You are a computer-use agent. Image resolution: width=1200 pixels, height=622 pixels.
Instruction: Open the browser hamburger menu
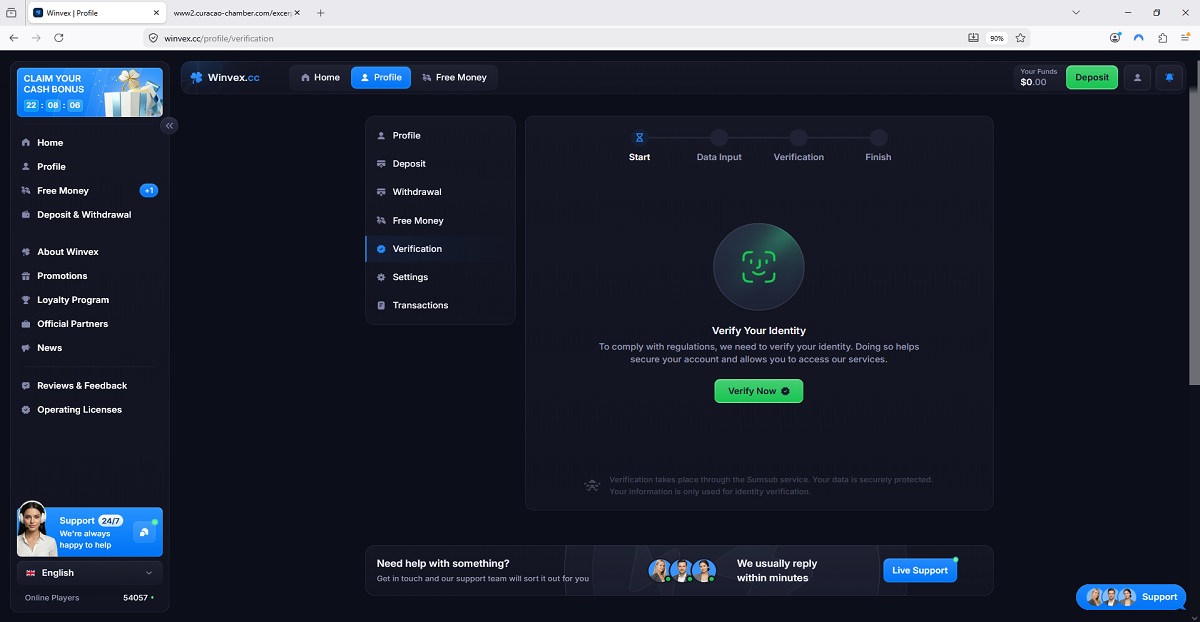pos(1185,38)
